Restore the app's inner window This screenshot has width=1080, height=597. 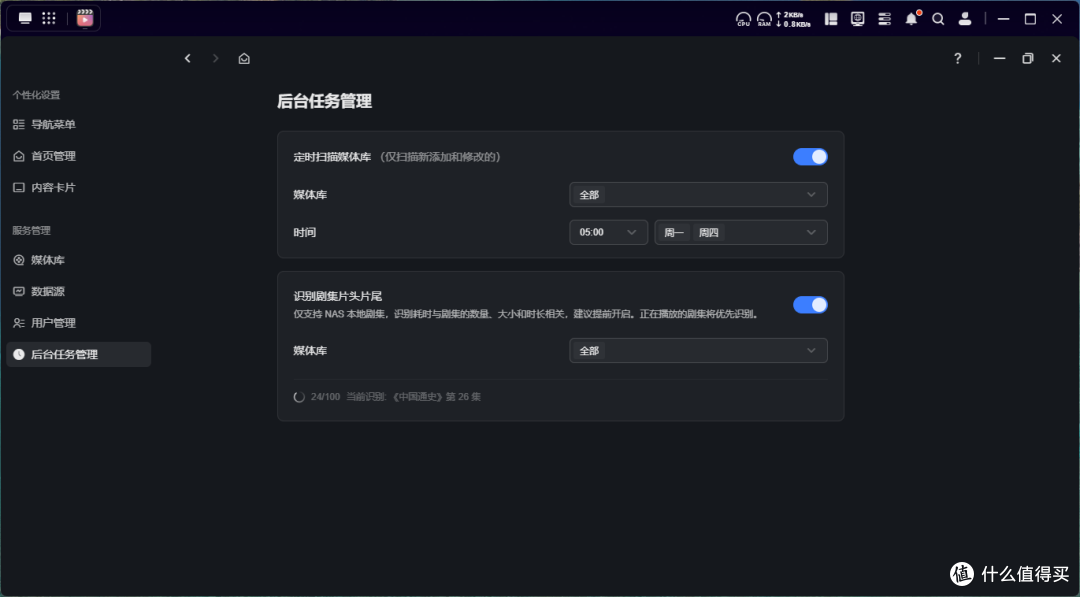[x=1028, y=59]
